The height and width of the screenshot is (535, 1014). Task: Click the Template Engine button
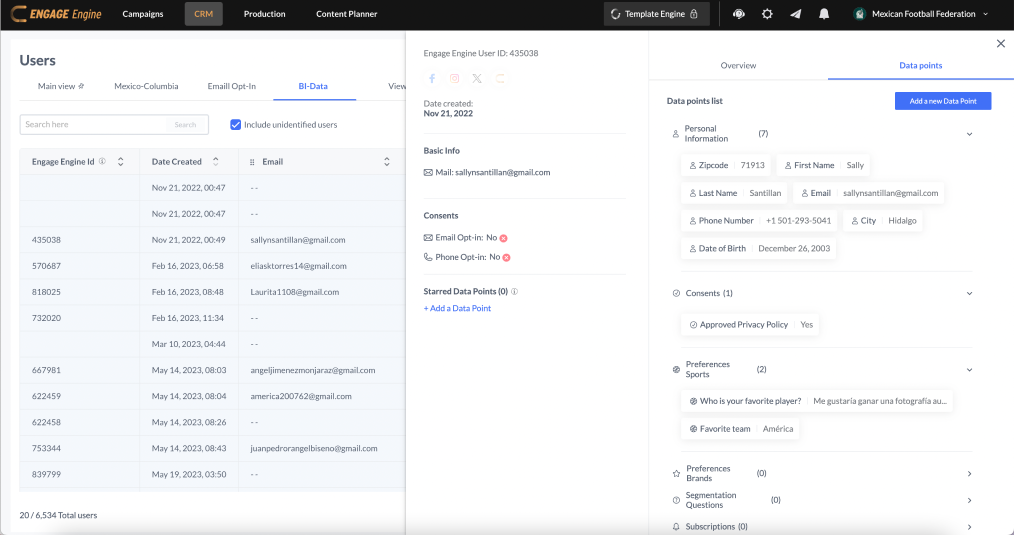pos(656,14)
